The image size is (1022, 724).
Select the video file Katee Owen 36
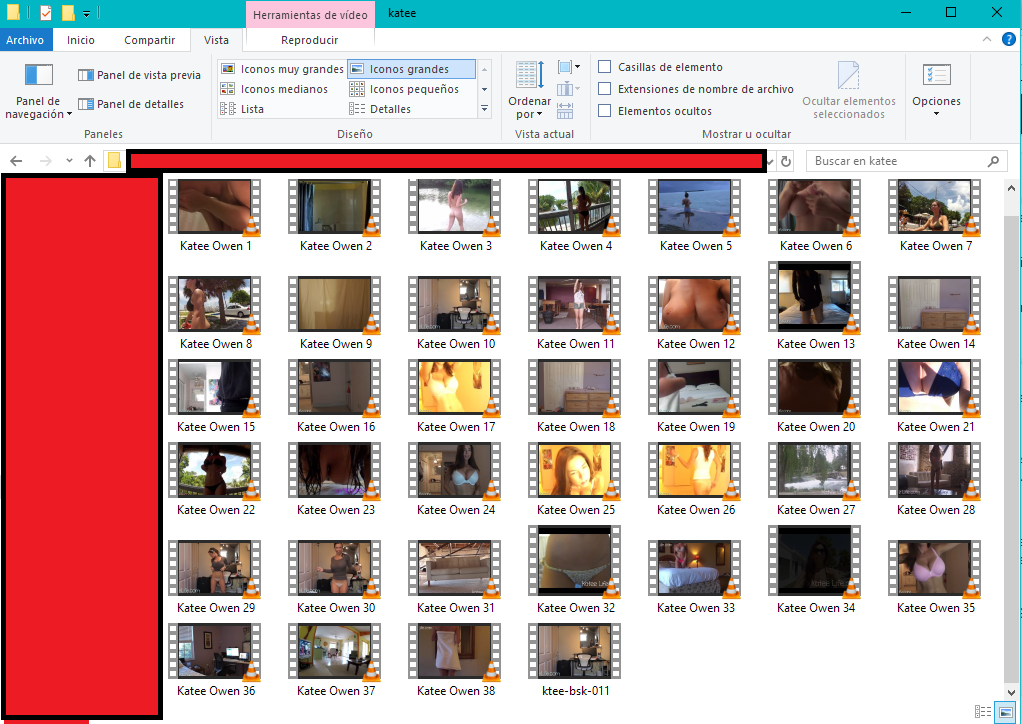(215, 660)
